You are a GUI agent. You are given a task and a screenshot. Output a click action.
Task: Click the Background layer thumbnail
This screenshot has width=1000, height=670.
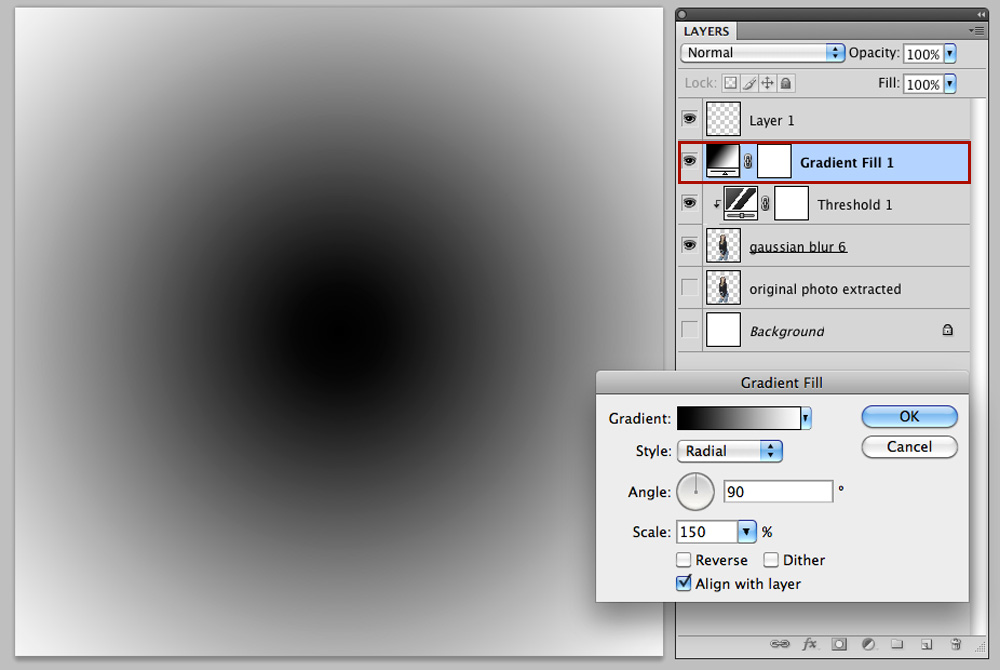pos(723,330)
